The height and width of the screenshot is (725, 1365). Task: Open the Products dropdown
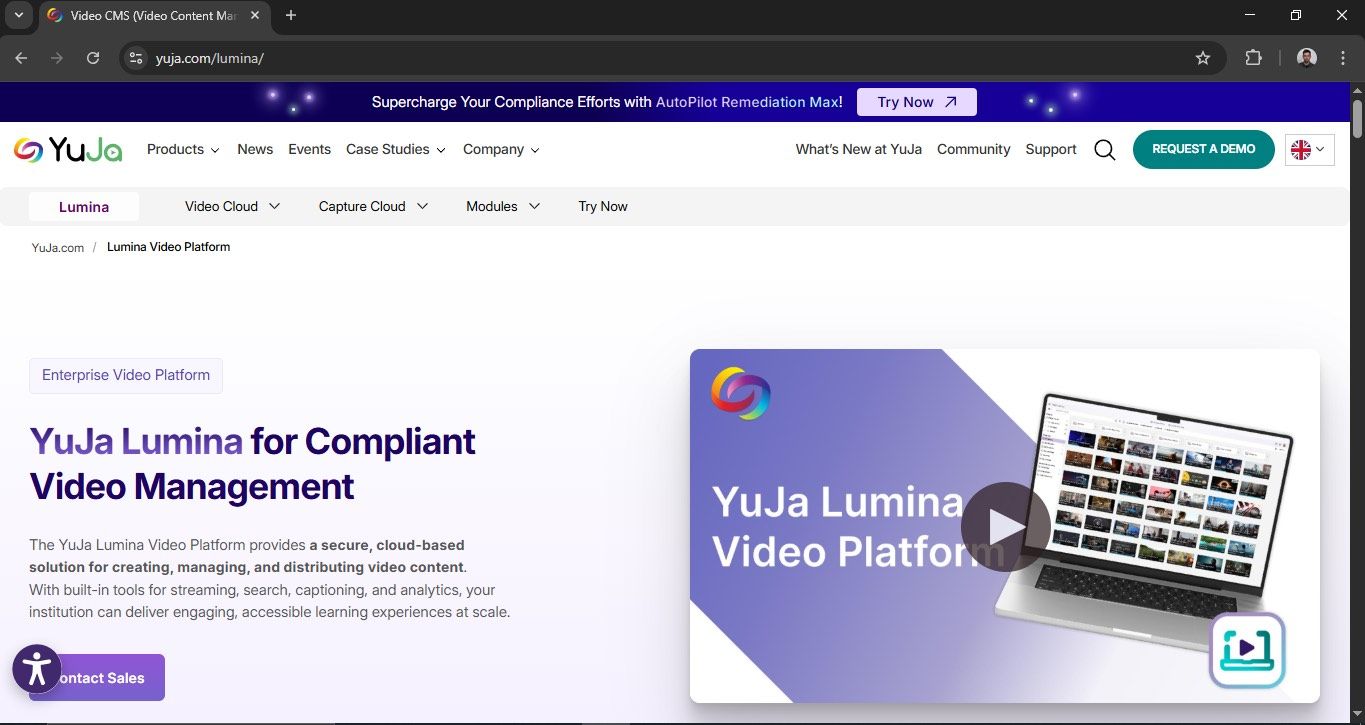(182, 149)
